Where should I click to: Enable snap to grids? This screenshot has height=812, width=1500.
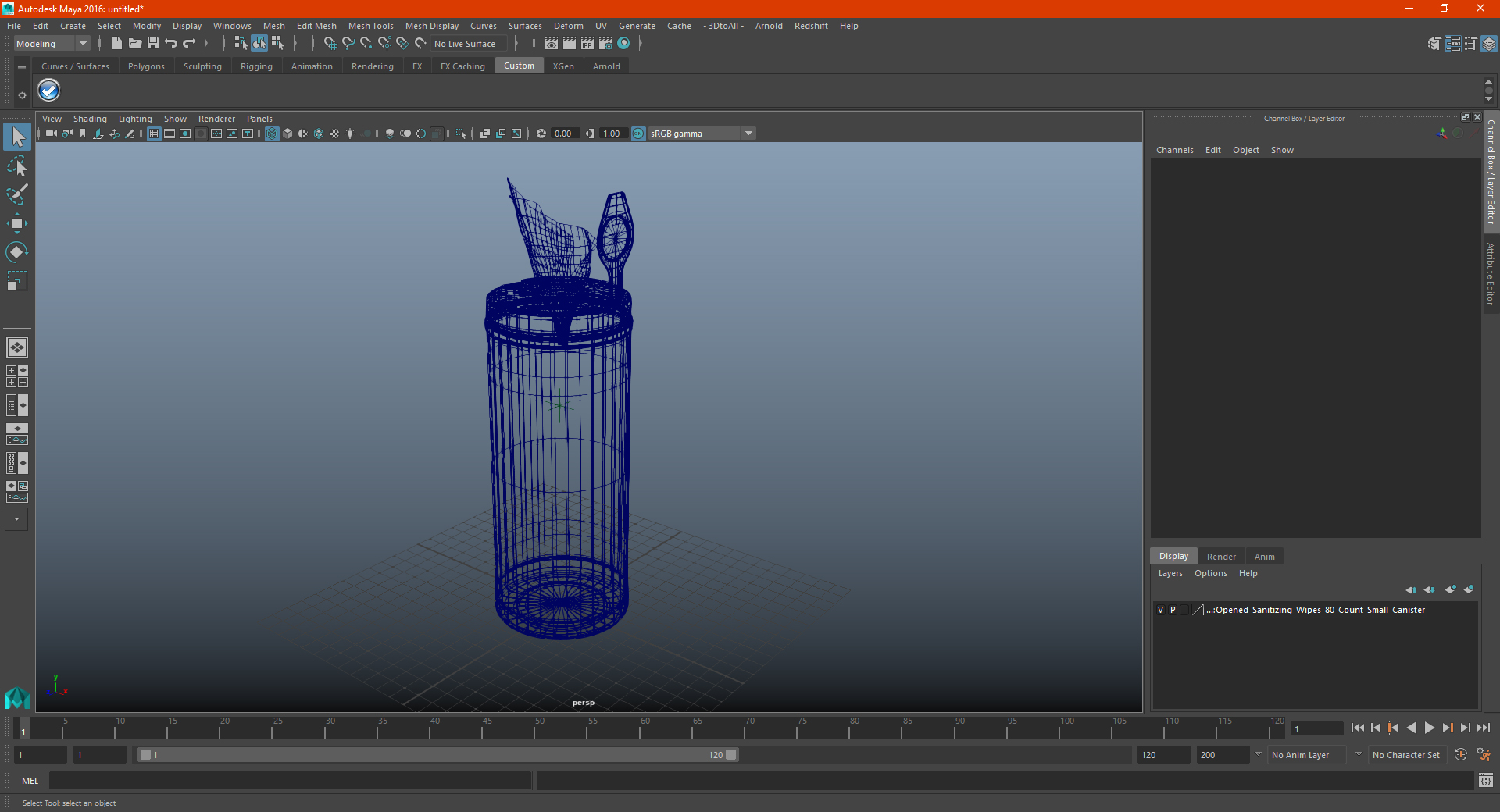click(x=330, y=44)
